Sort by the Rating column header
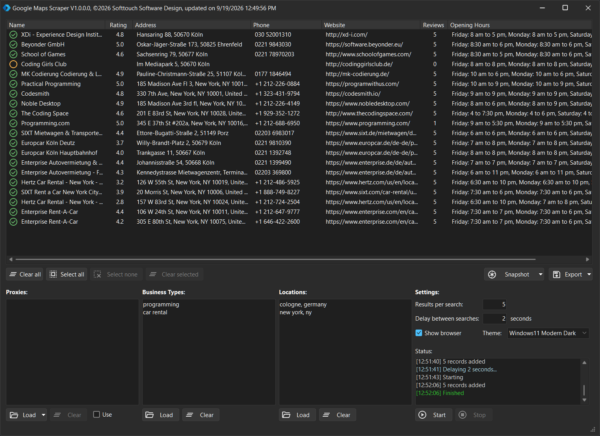 118,25
